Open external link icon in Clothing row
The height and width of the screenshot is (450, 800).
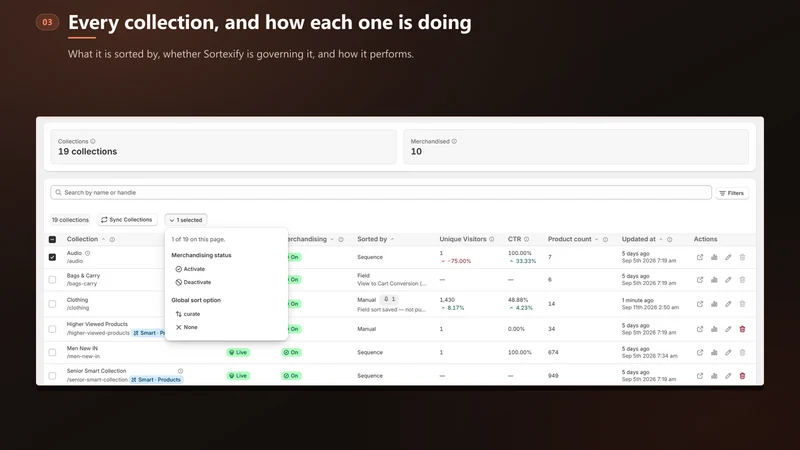[x=699, y=304]
